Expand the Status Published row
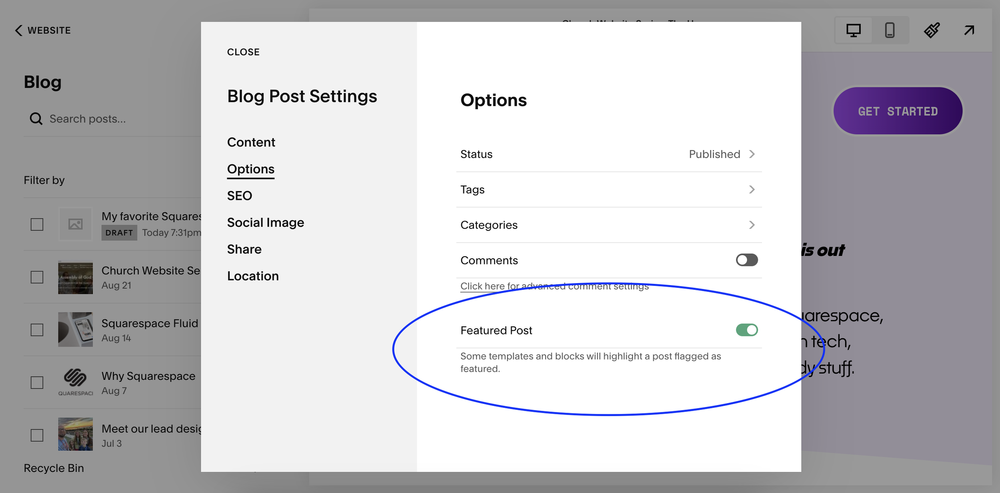1000x493 pixels. point(608,154)
